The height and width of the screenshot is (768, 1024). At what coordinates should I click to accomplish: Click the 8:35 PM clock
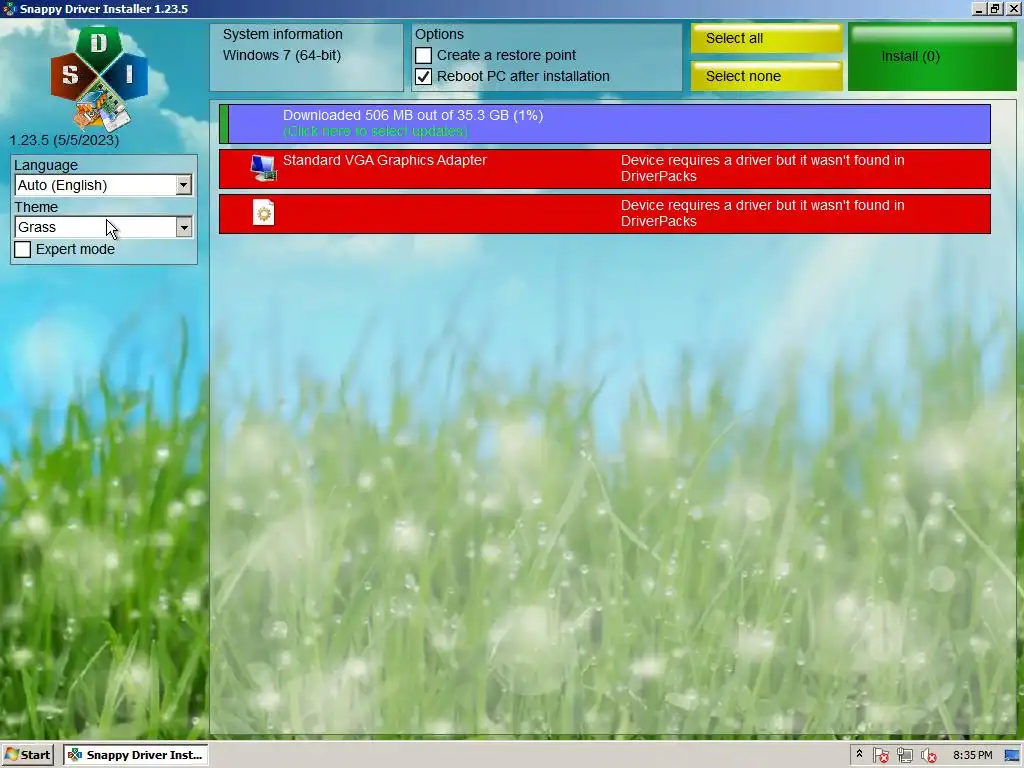(972, 755)
